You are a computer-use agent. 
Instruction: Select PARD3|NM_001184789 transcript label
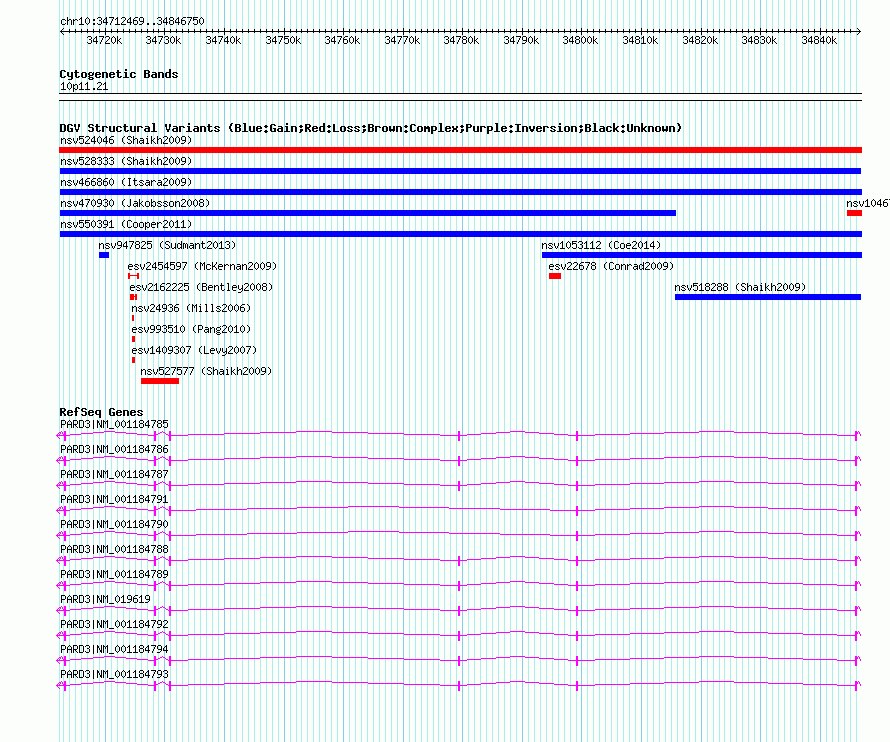(114, 575)
